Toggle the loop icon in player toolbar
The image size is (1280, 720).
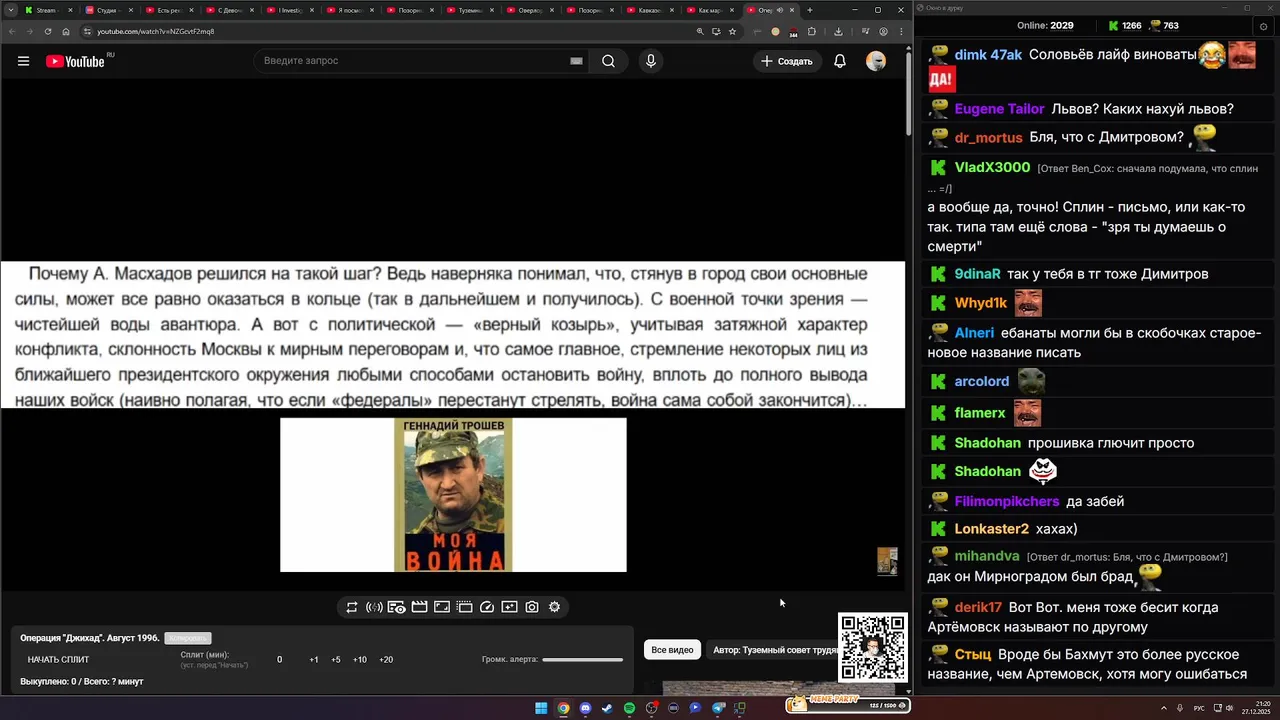pyautogui.click(x=352, y=607)
